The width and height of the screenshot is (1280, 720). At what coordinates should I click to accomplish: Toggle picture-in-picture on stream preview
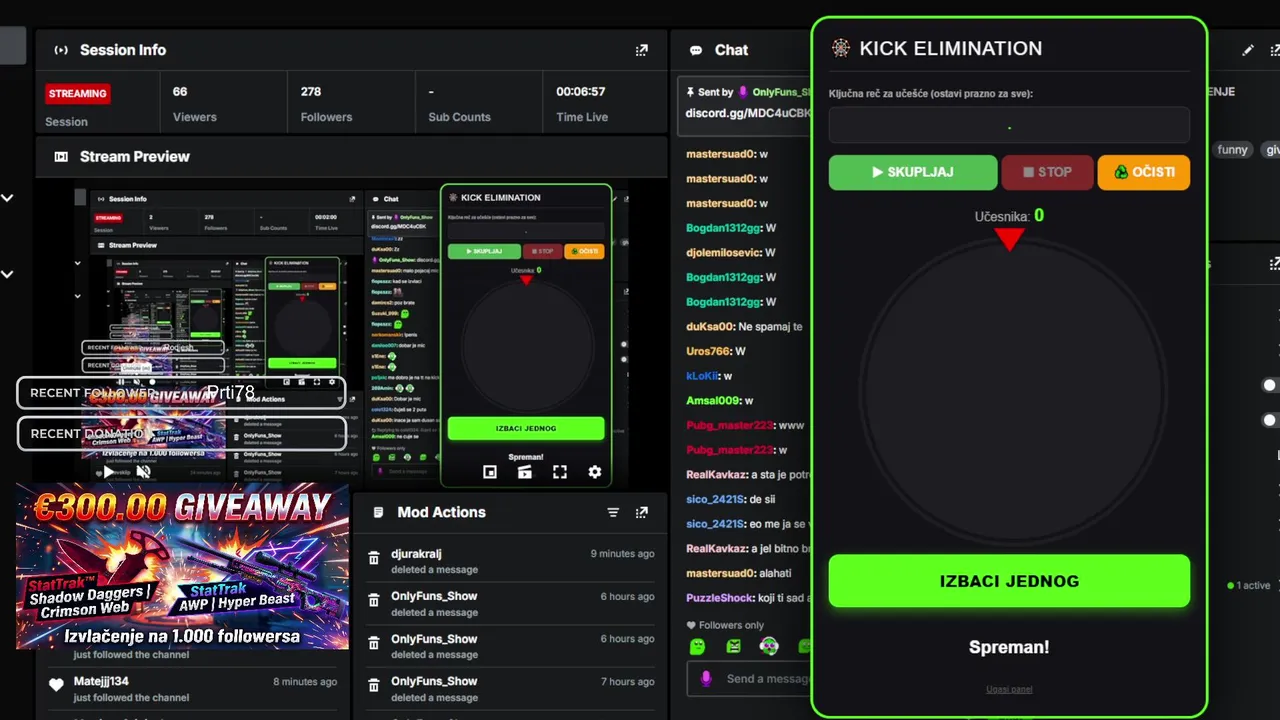(490, 472)
